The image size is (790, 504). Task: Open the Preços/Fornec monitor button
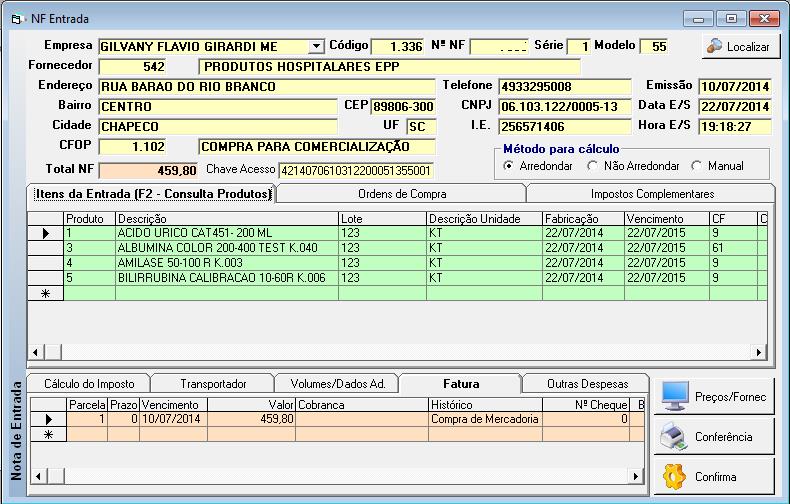coord(713,397)
